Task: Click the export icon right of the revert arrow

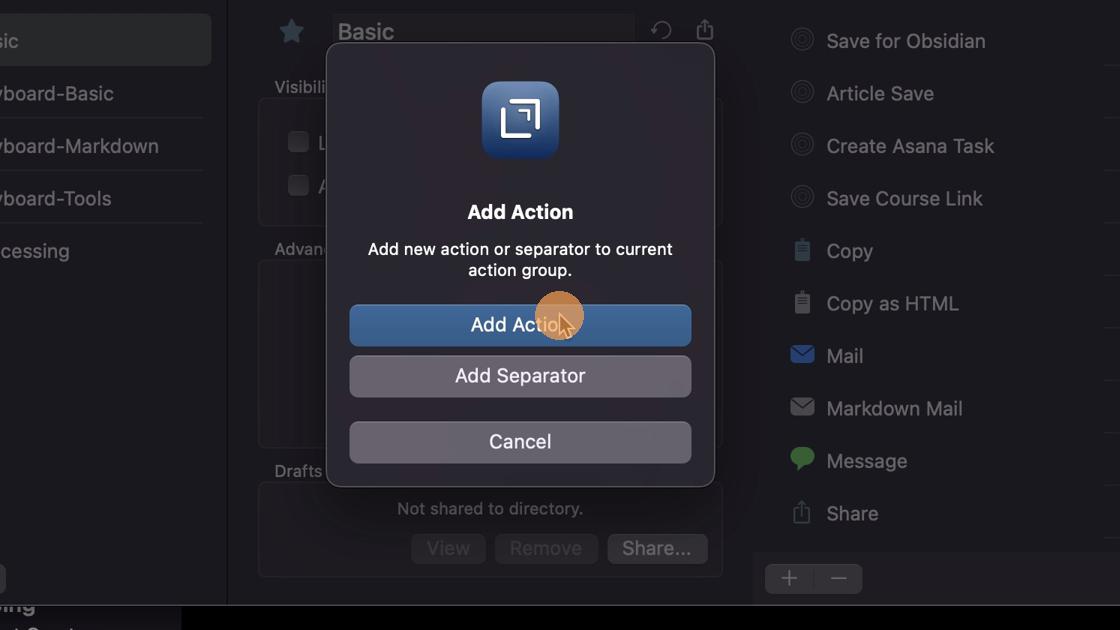Action: click(x=705, y=29)
